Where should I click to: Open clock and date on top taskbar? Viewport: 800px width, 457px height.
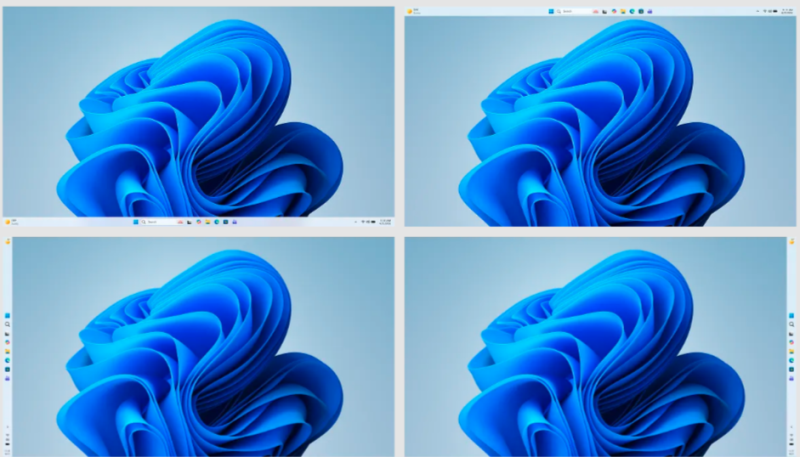pyautogui.click(x=787, y=11)
